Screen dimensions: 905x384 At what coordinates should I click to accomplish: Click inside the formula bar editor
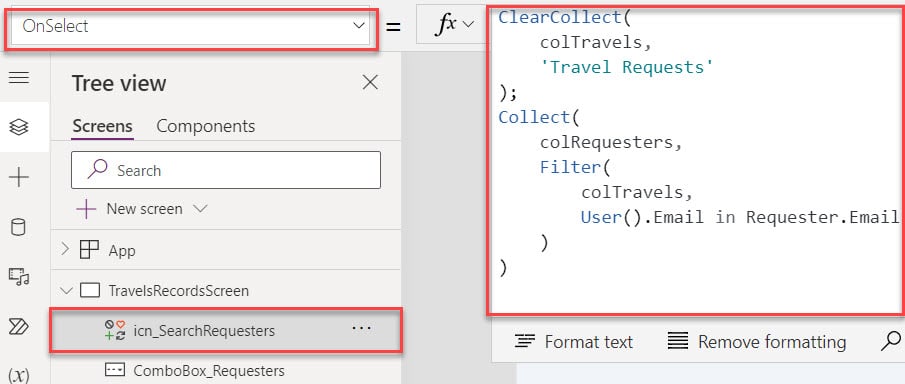click(x=697, y=161)
